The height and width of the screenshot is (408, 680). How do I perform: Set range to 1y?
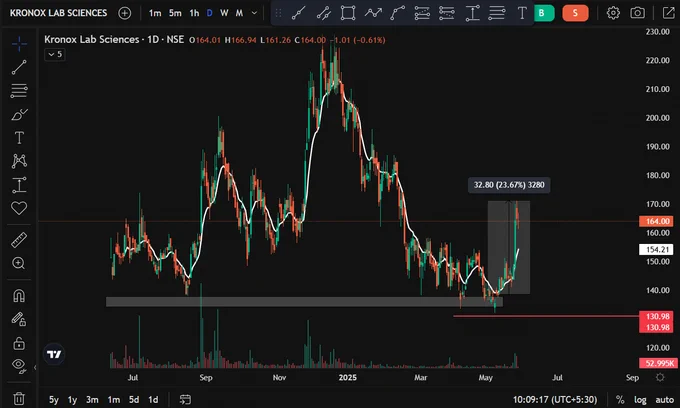72,399
